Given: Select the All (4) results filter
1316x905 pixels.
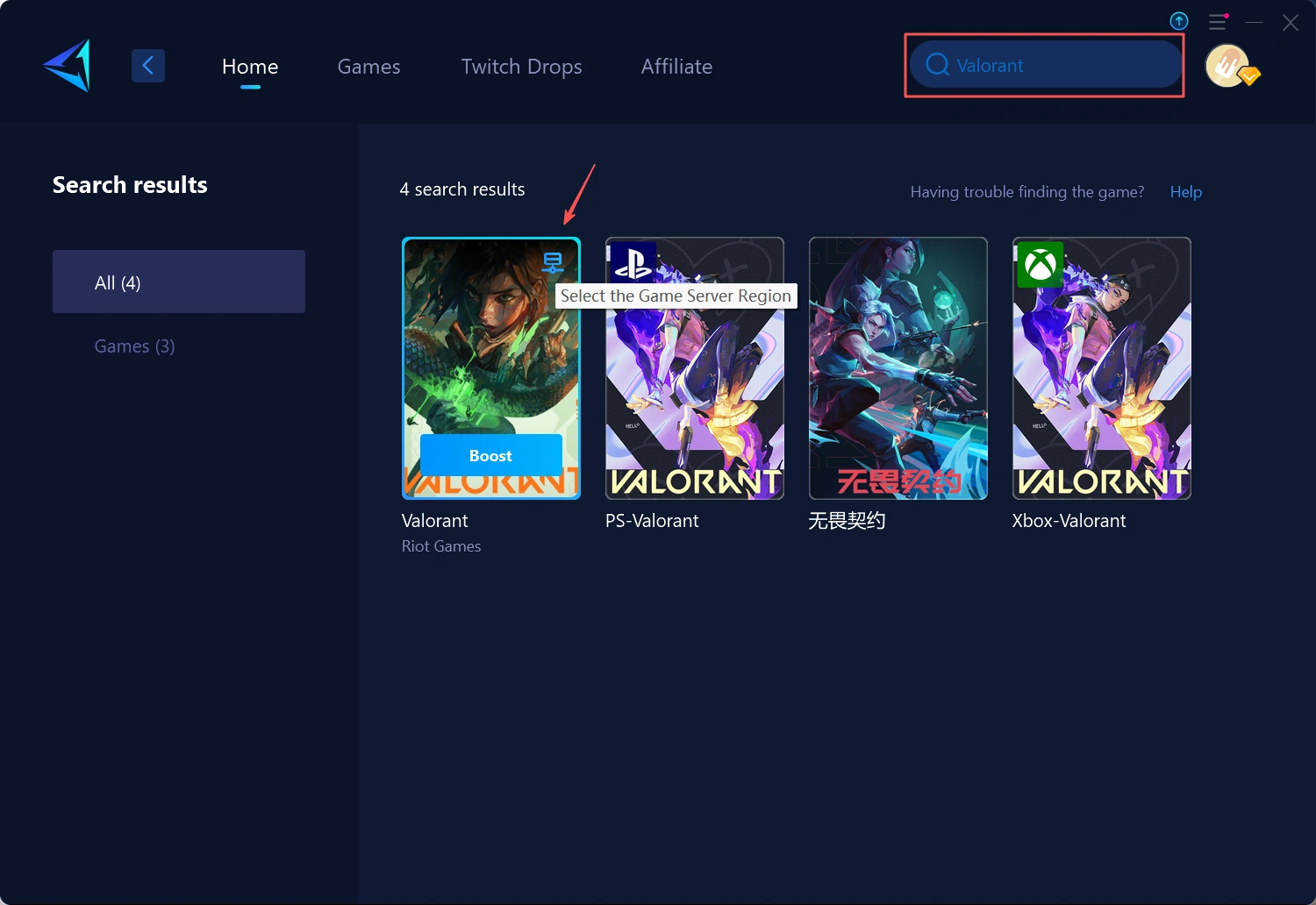Looking at the screenshot, I should (179, 281).
